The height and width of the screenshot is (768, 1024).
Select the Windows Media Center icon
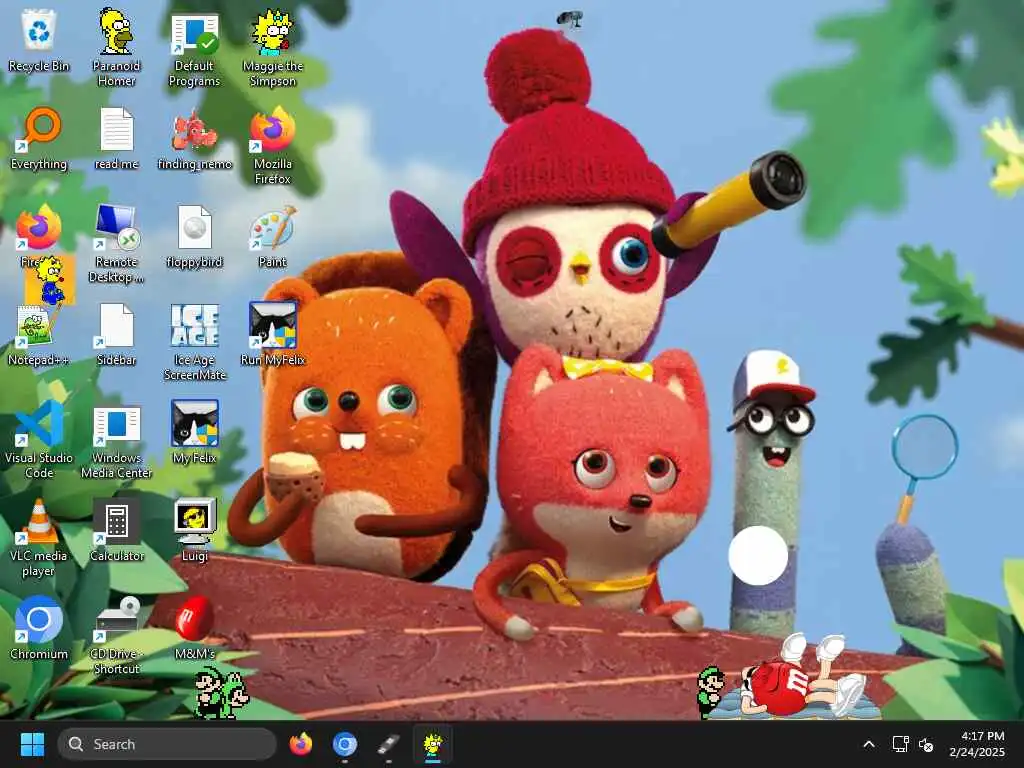point(116,441)
